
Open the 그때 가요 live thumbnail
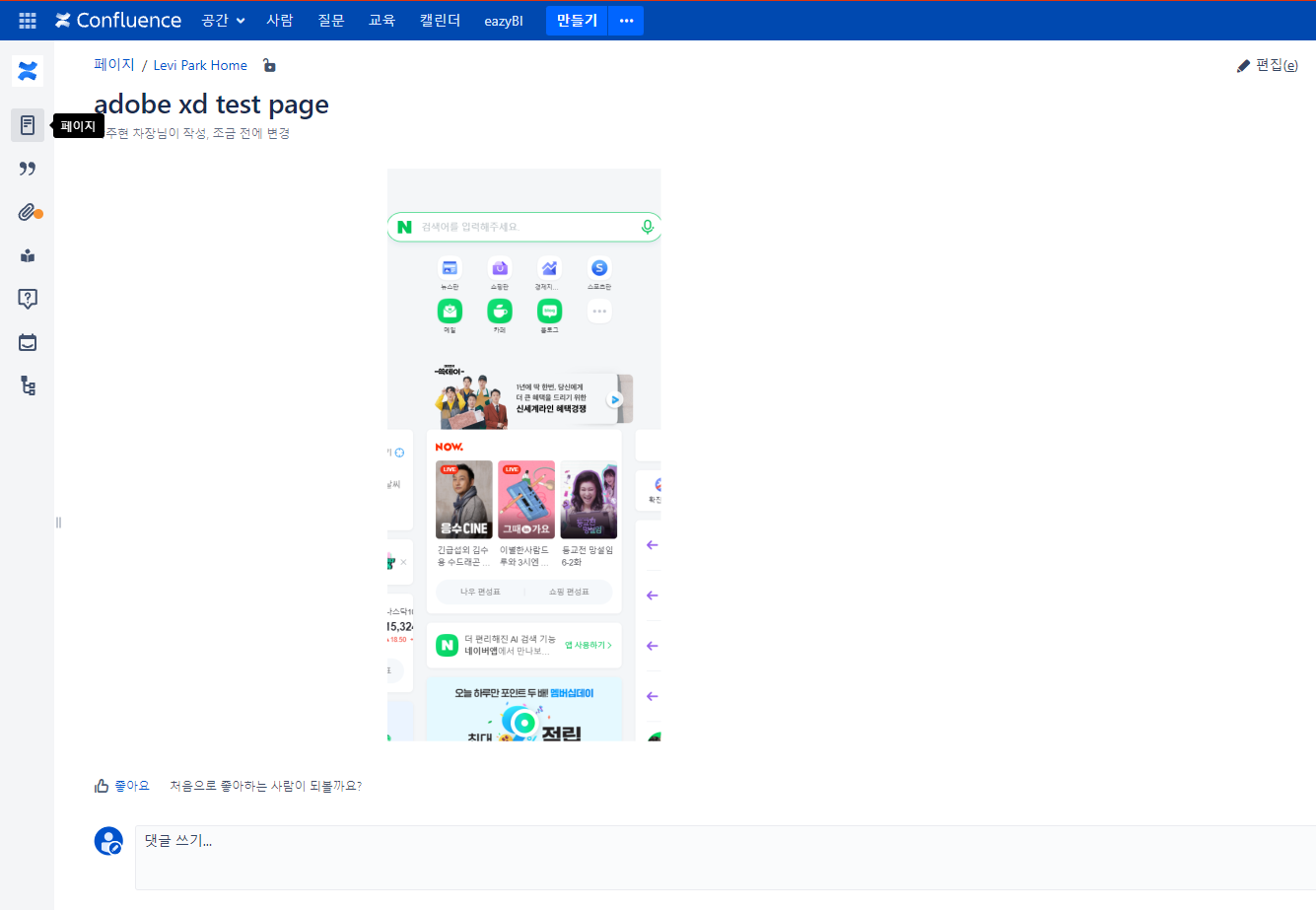526,500
